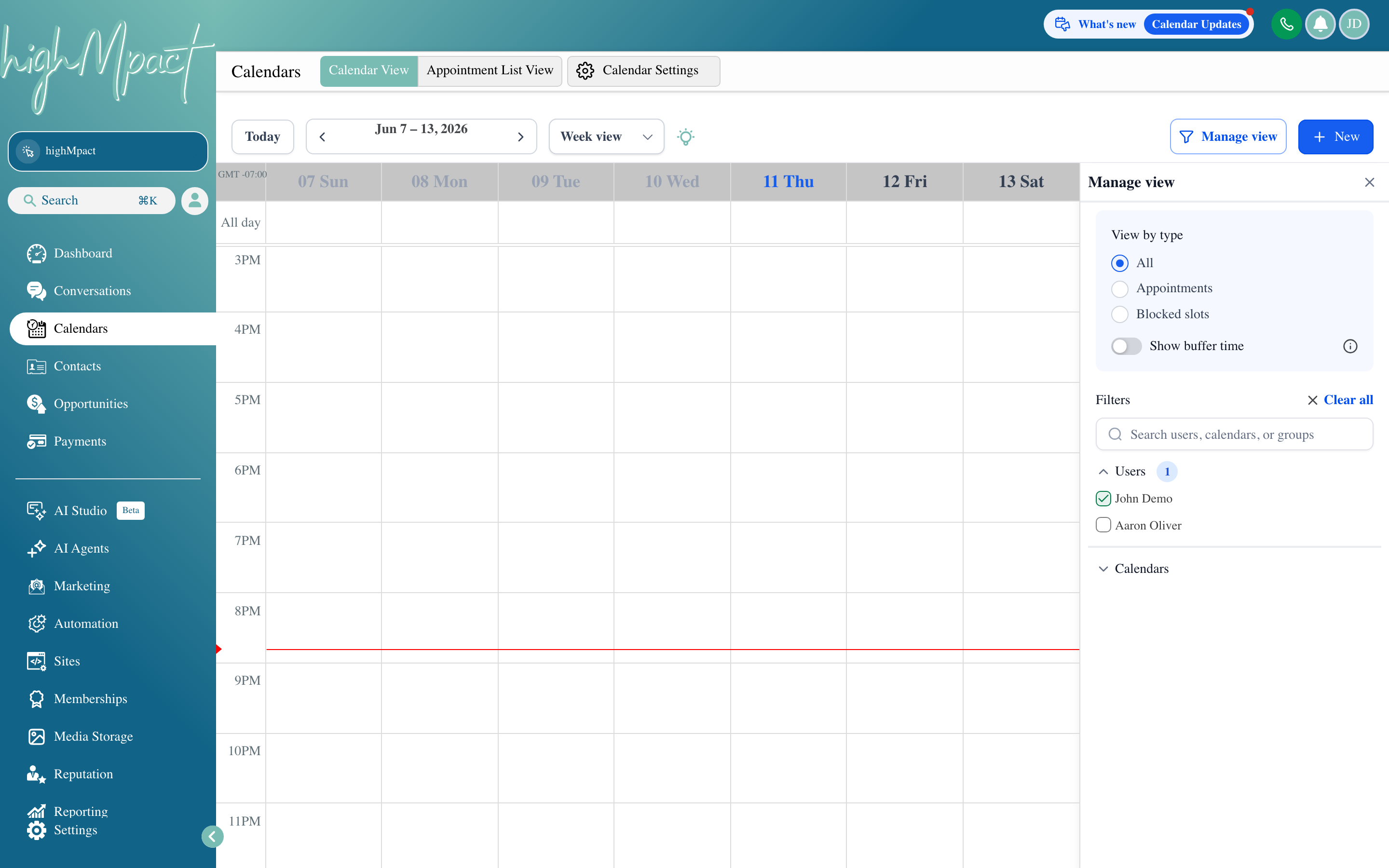Screen dimensions: 1389x868
Task: Click the 12 Fri column header
Action: point(905,181)
